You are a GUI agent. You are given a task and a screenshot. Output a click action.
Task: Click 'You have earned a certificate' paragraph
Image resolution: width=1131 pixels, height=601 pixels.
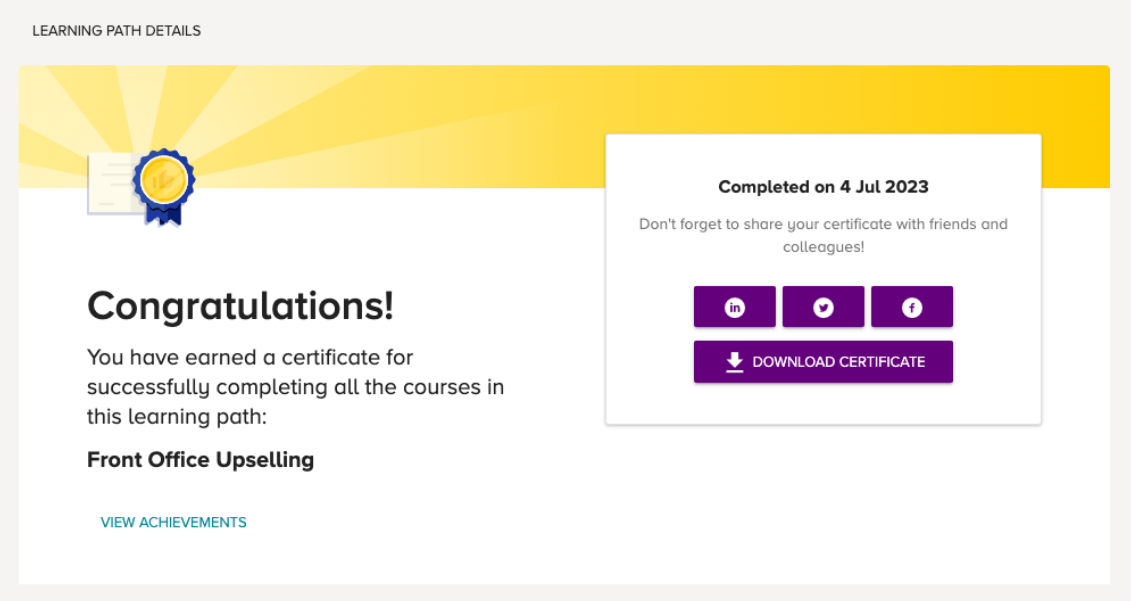pos(295,387)
